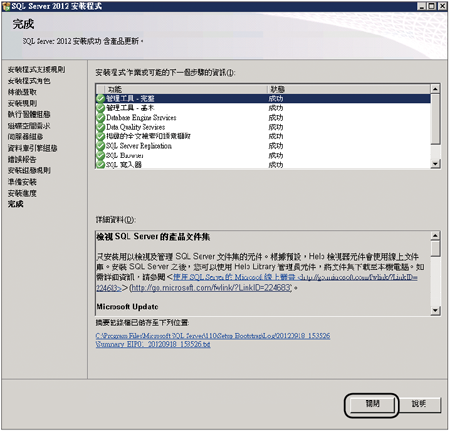Image resolution: width=450 pixels, height=432 pixels.
Task: Click the success icon for Database Engine Services
Action: pyautogui.click(x=100, y=118)
